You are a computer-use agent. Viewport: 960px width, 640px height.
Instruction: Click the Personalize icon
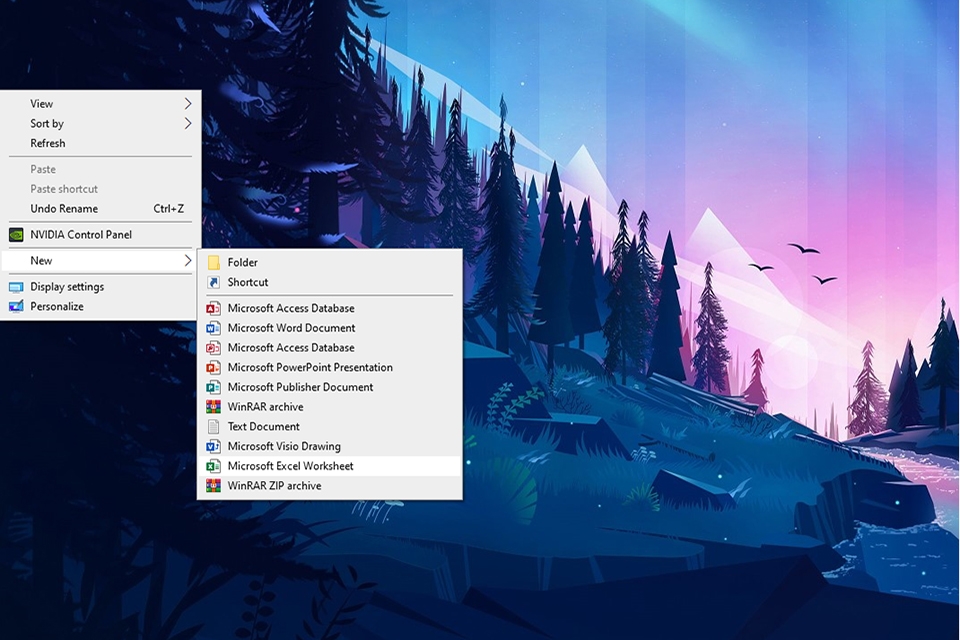16,307
